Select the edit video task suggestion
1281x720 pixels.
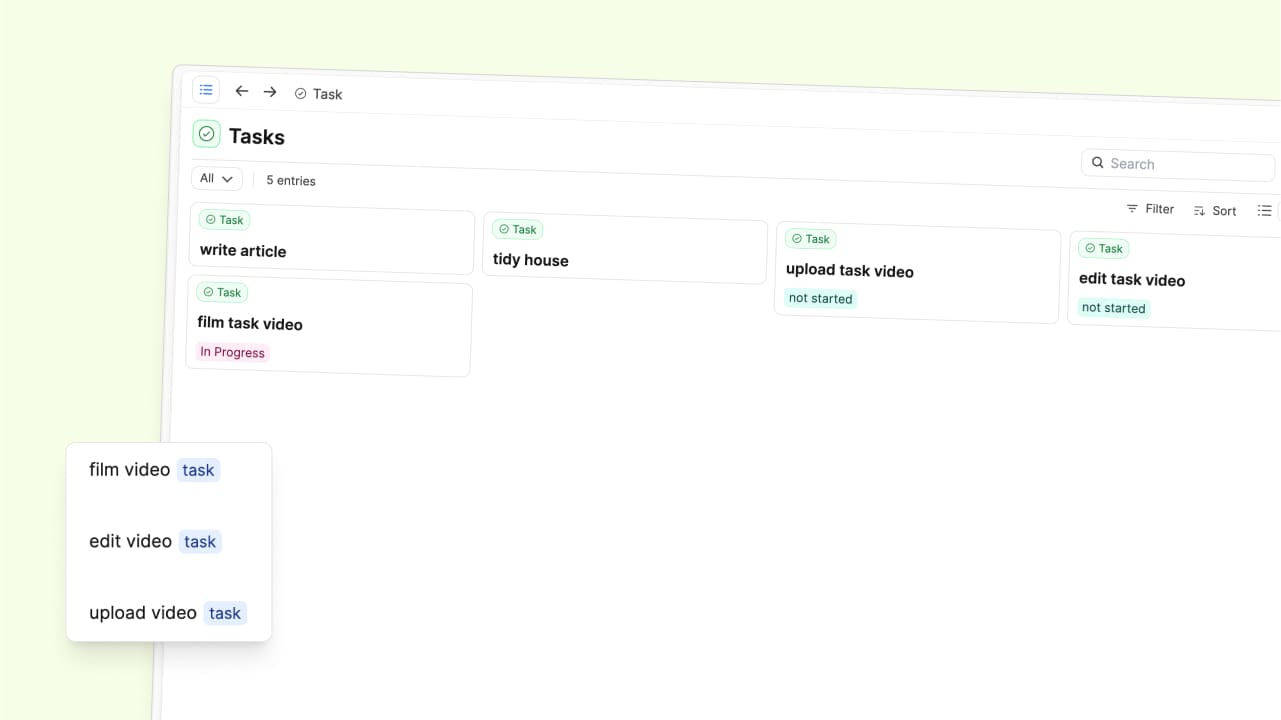pos(131,541)
